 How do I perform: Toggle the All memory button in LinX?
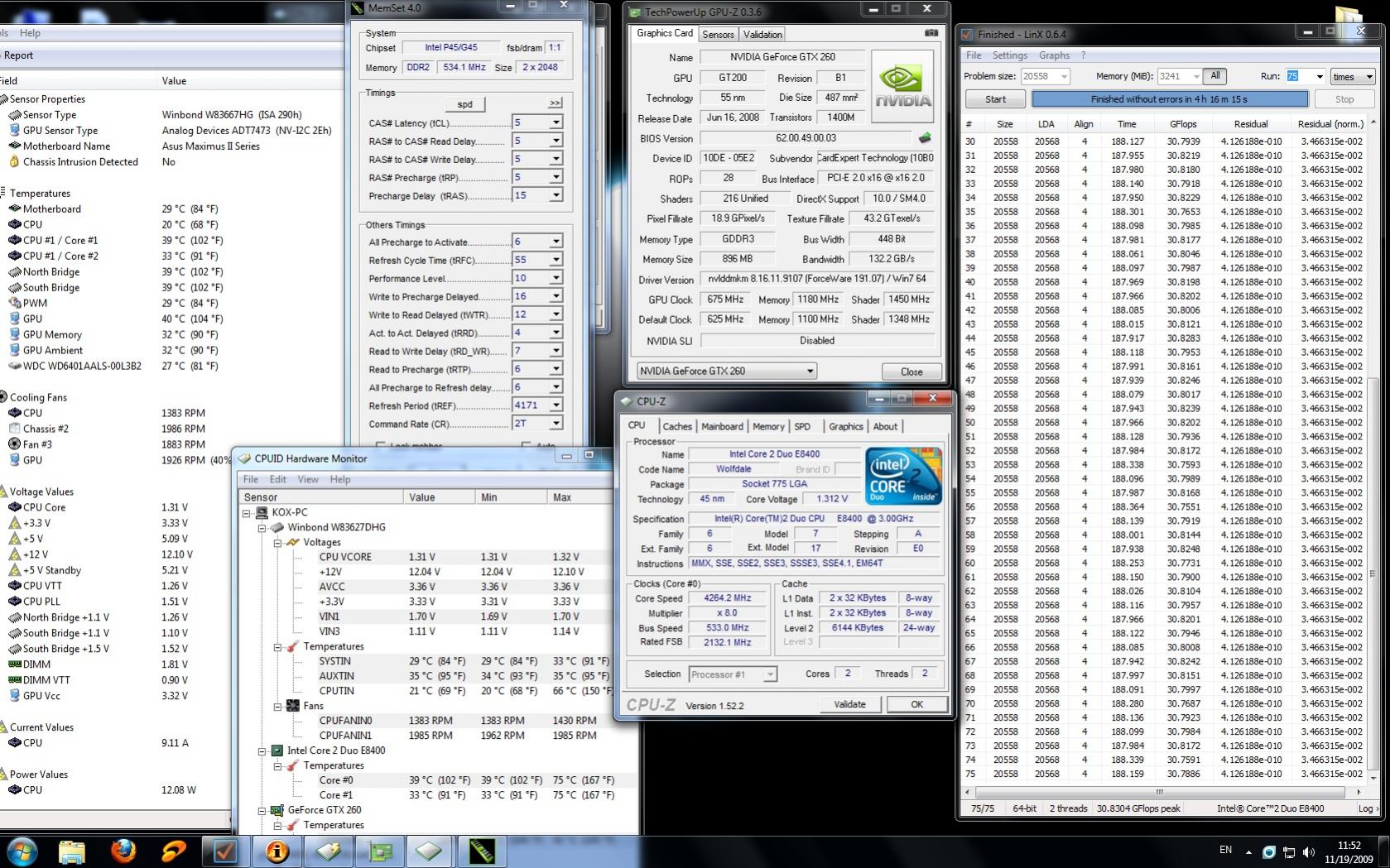click(x=1214, y=76)
